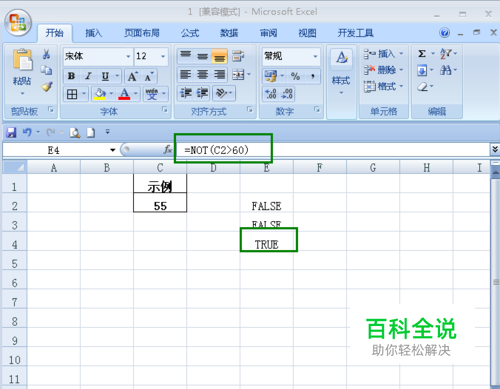
Task: Expand the formula bar chevron
Action: pyautogui.click(x=495, y=149)
